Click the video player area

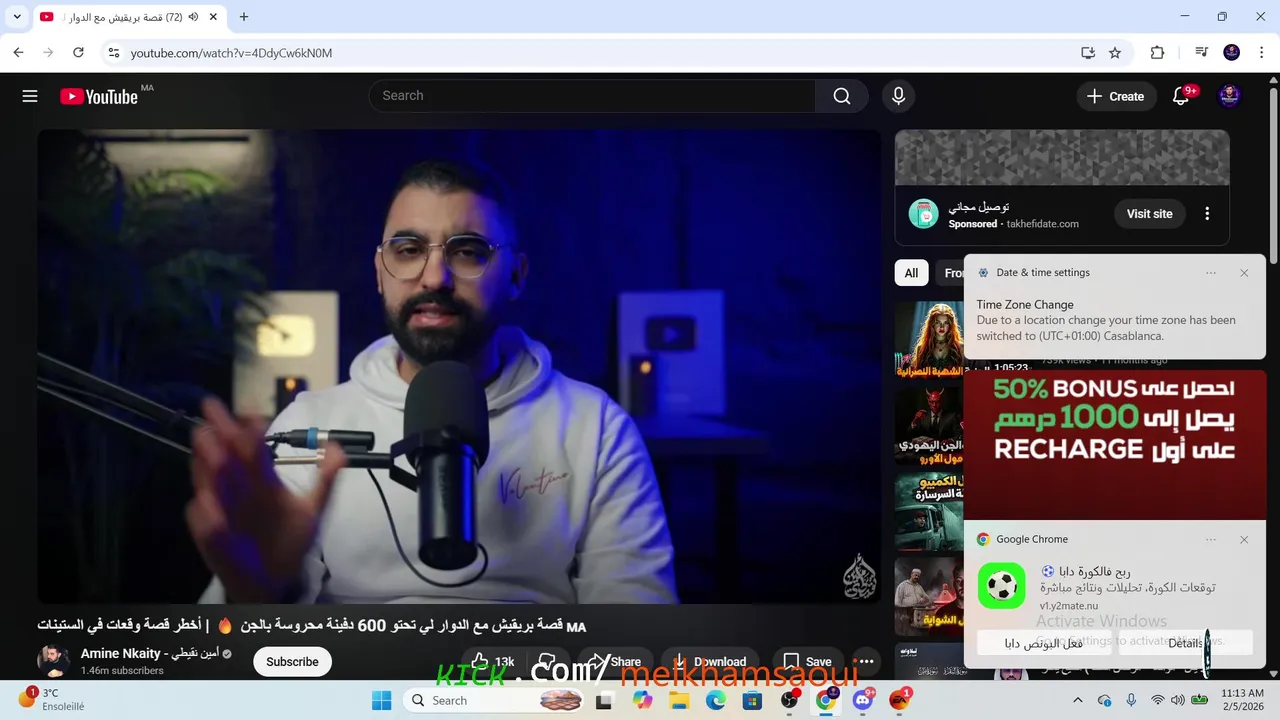tap(460, 366)
